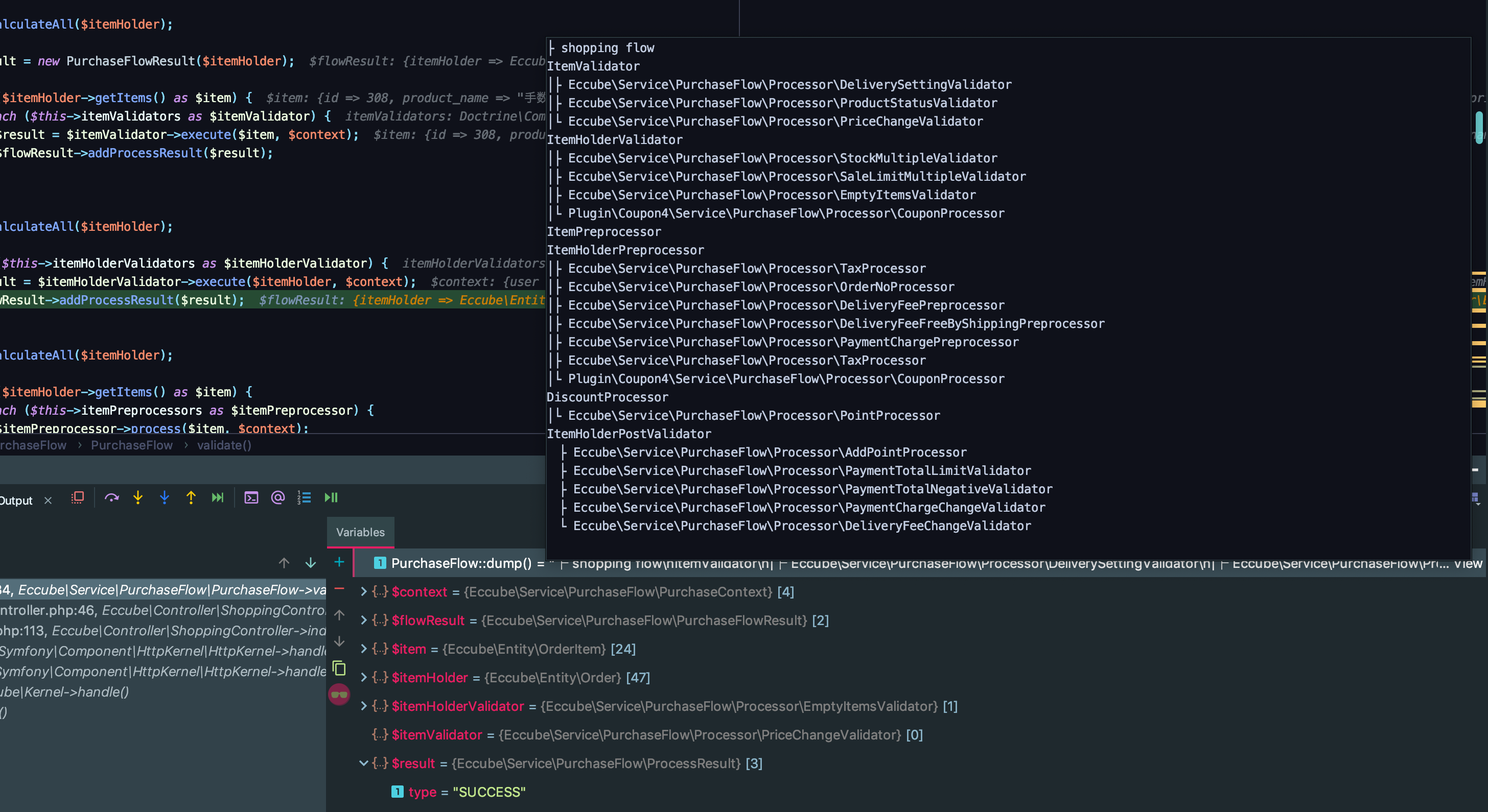Move the watch up in the watches list
The image size is (1488, 812).
click(x=340, y=615)
